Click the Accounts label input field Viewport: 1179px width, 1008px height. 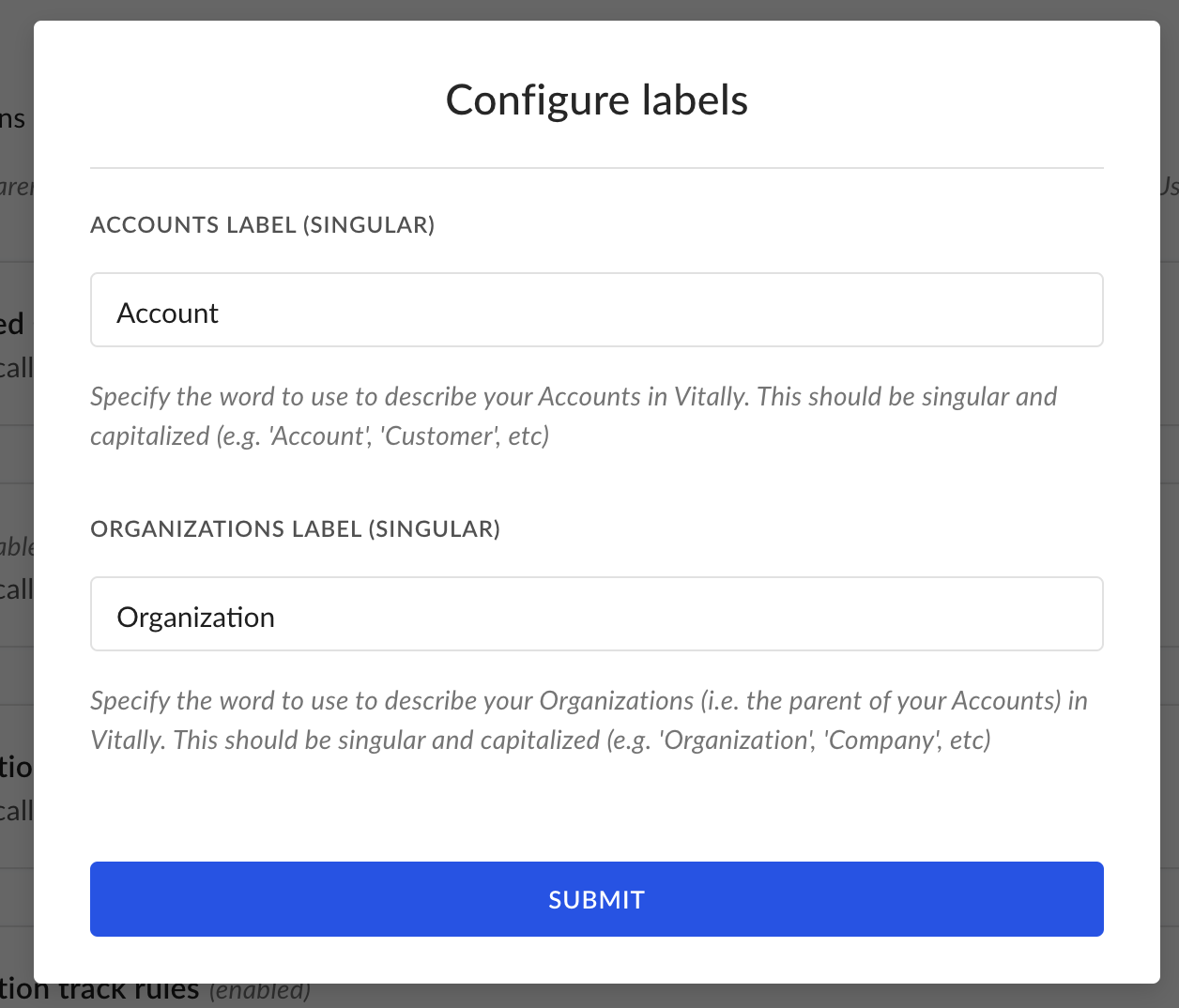(x=596, y=310)
